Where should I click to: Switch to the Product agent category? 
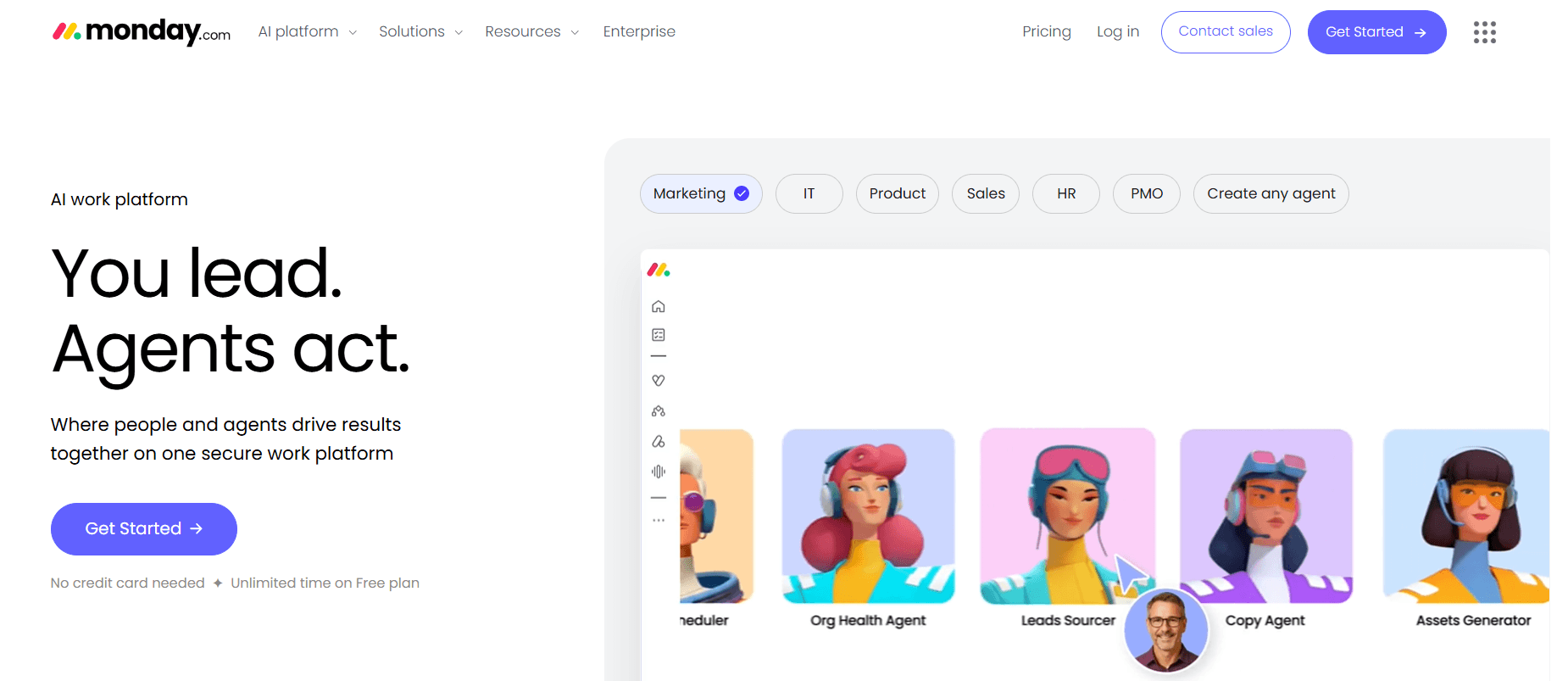(898, 193)
